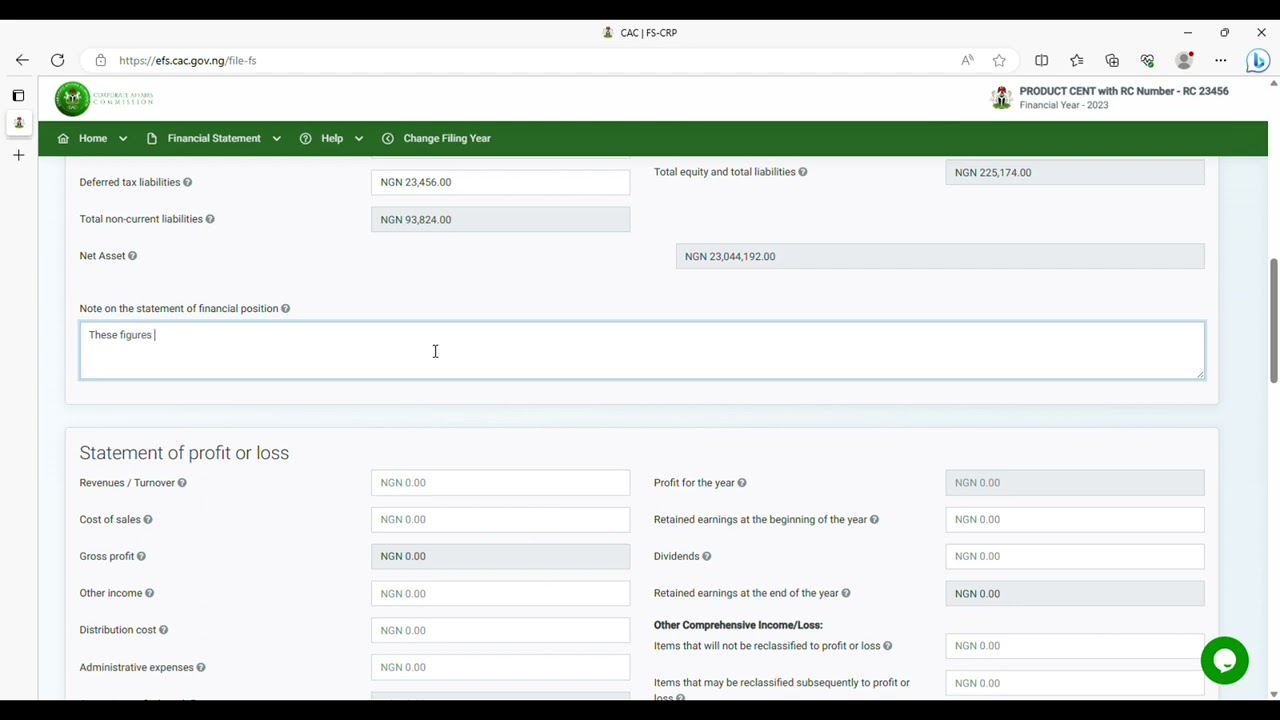This screenshot has width=1280, height=720.
Task: Click the Distribution cost amount field
Action: point(500,630)
